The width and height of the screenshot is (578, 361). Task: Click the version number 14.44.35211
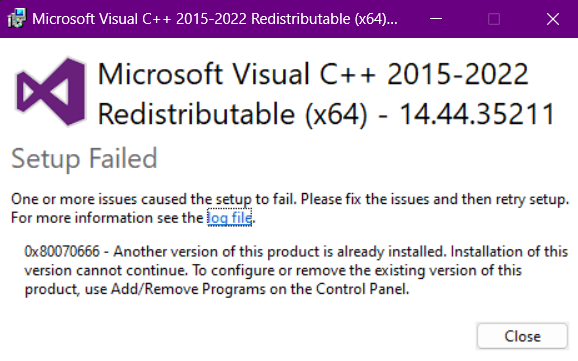pyautogui.click(x=477, y=114)
